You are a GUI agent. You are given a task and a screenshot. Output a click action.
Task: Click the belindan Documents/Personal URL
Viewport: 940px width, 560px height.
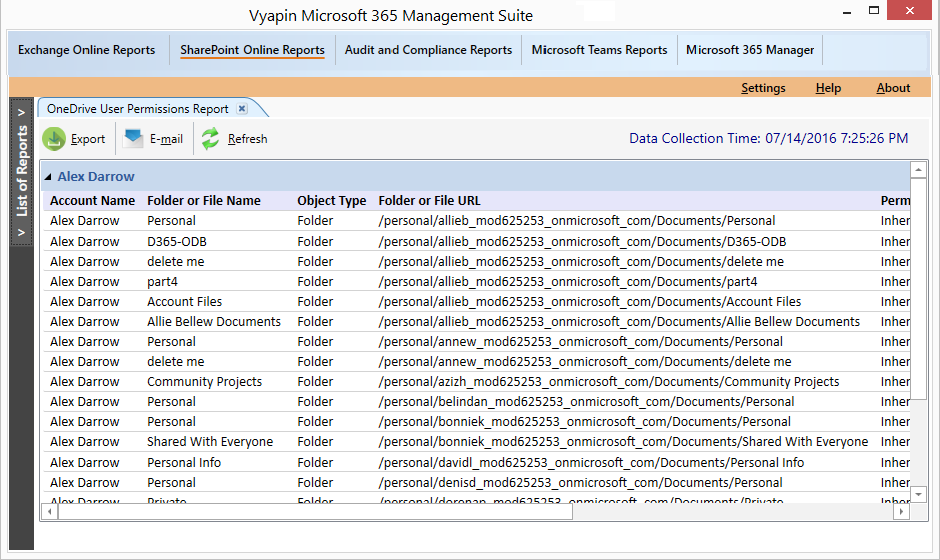586,402
